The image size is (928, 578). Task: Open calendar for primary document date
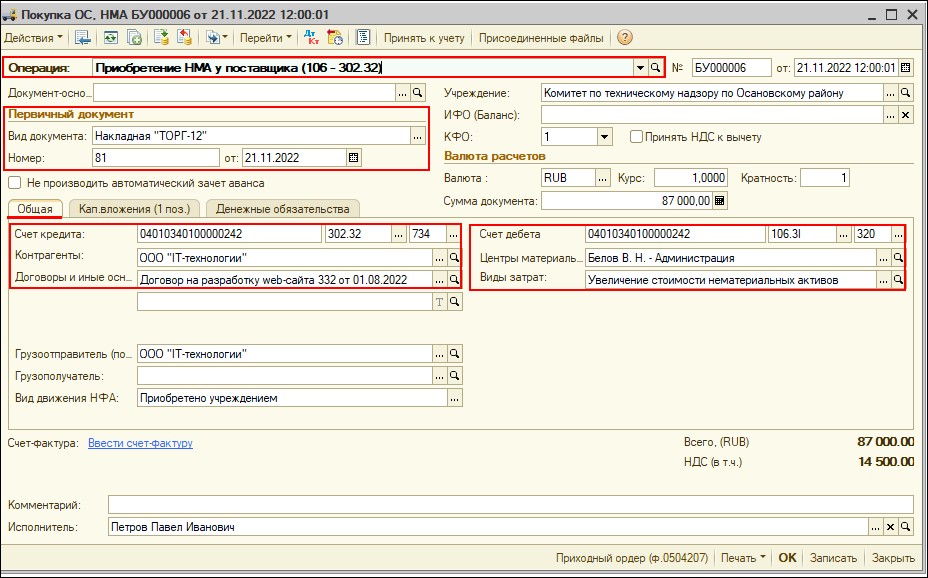[x=353, y=158]
